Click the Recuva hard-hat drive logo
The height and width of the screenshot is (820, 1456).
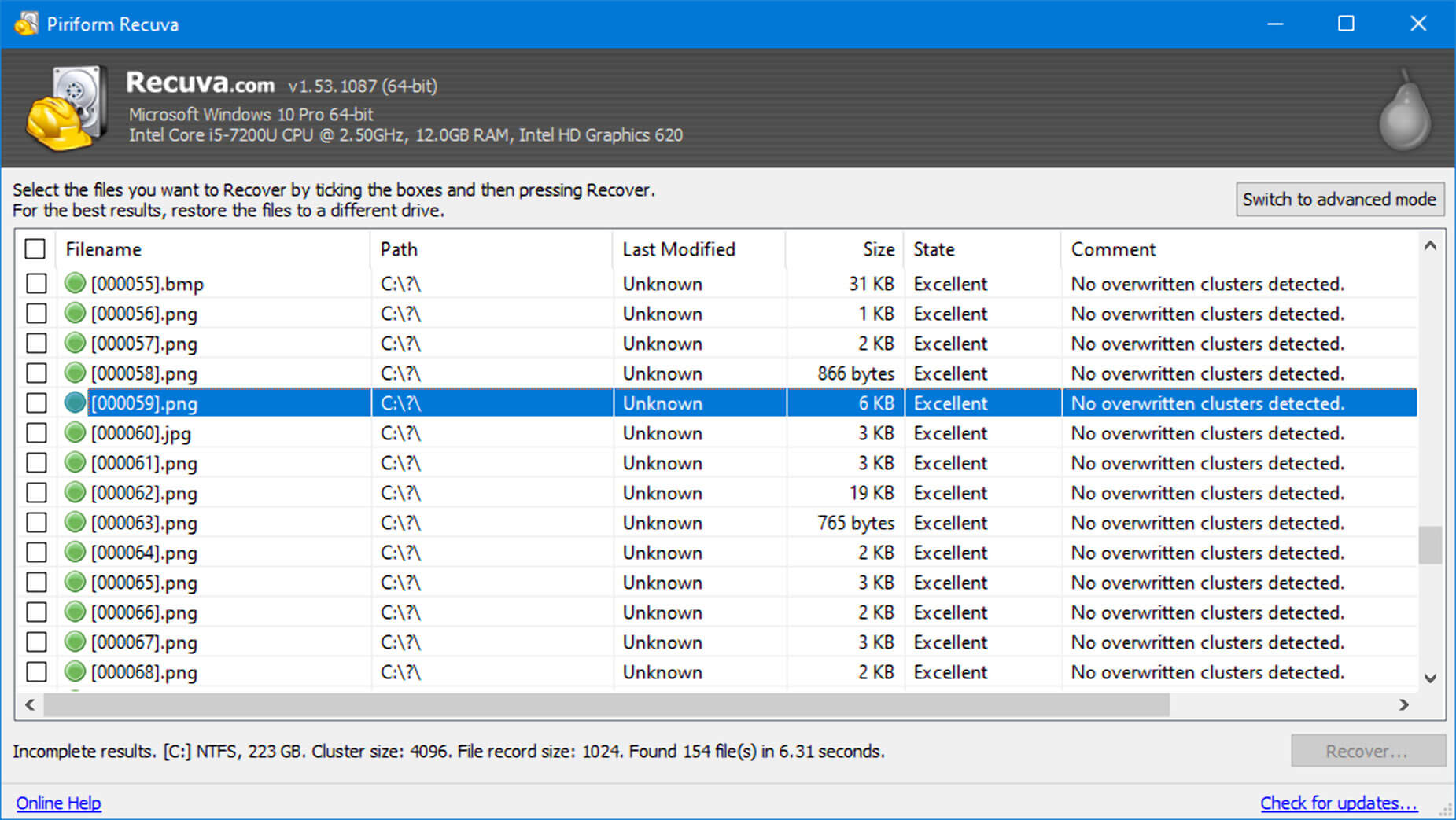(67, 108)
